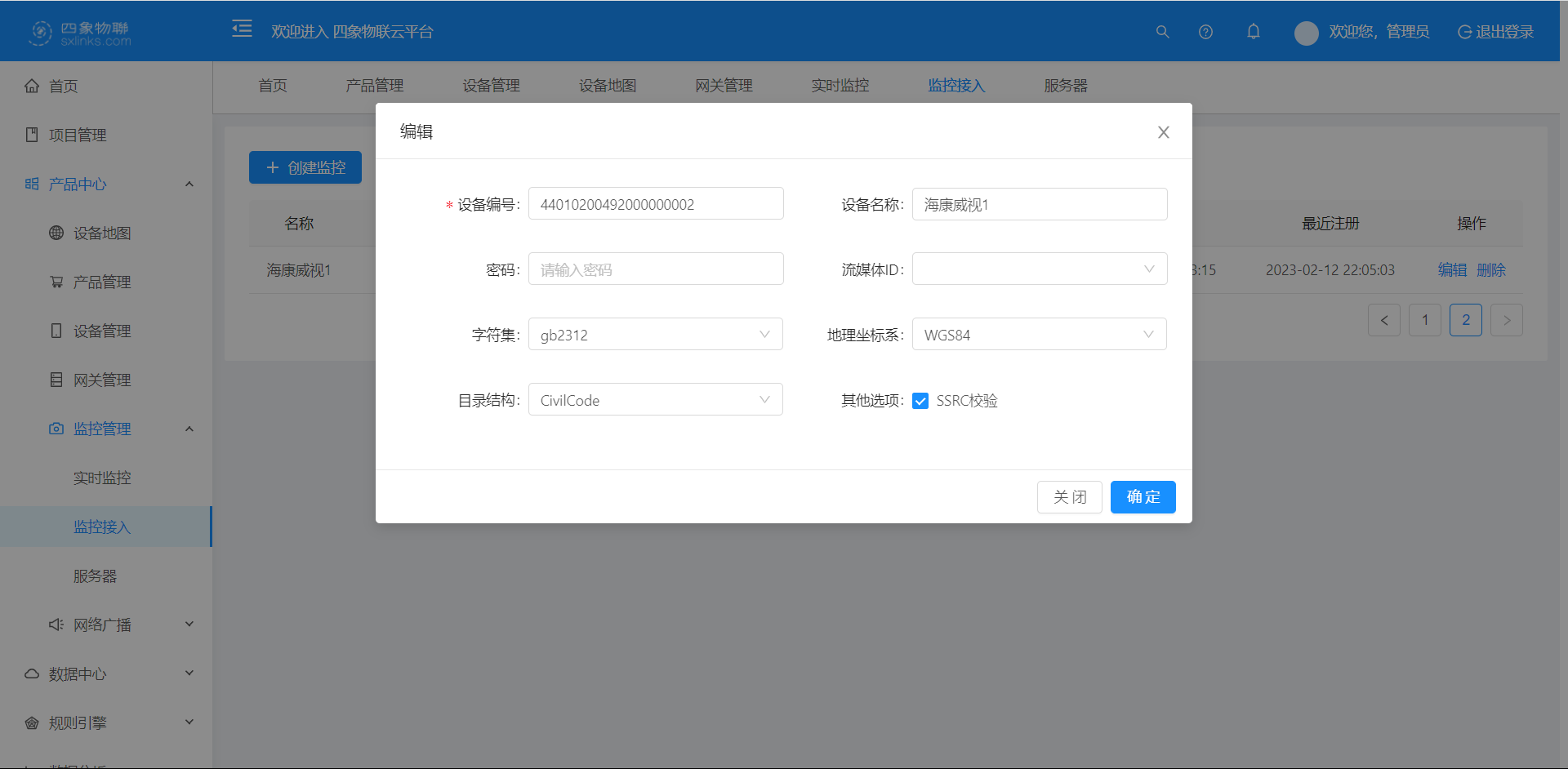The height and width of the screenshot is (769, 1568).
Task: Click the 规则引擎 sidebar icon
Action: point(31,722)
